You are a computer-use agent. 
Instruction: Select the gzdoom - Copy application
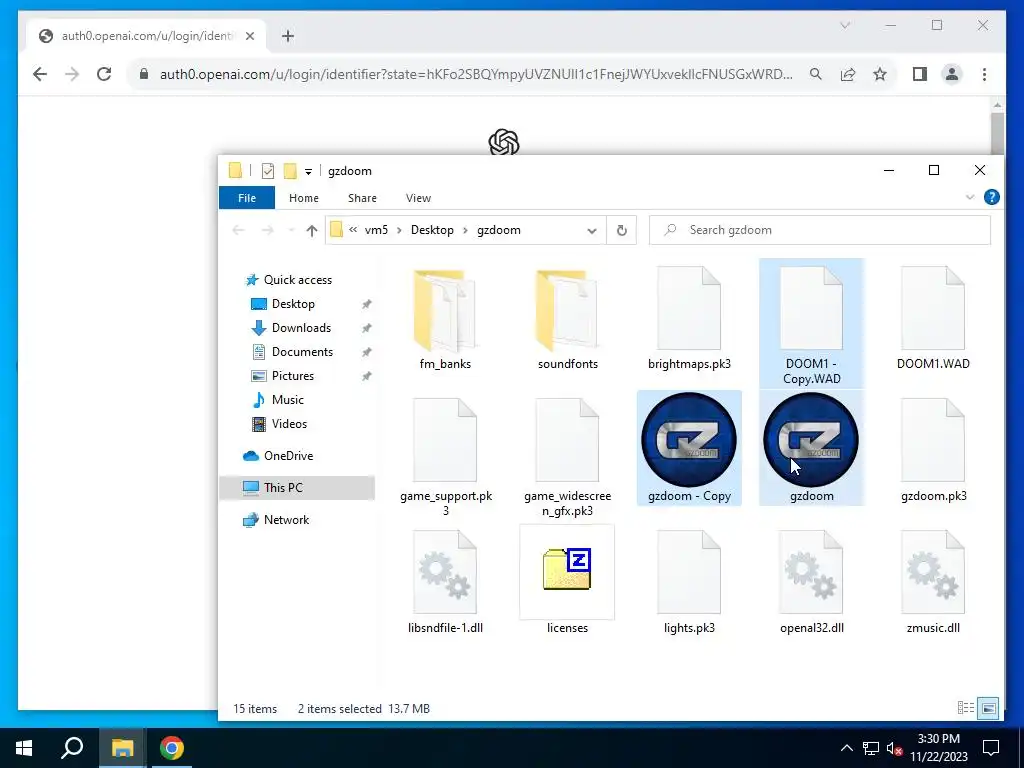click(x=689, y=448)
